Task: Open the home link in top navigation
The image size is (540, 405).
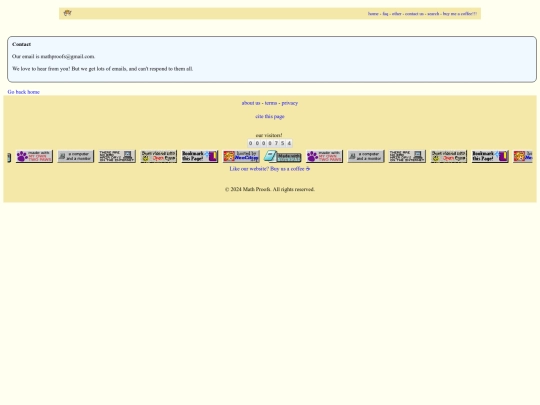Action: coord(373,14)
